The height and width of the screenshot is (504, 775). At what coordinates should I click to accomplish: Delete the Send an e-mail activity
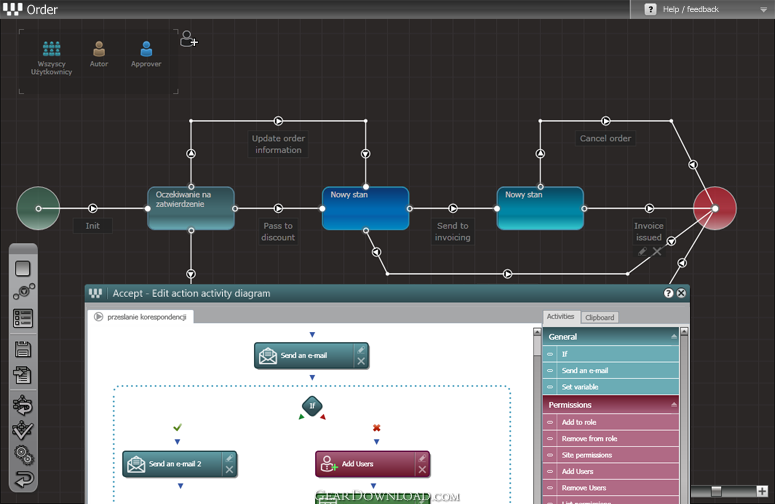click(361, 361)
